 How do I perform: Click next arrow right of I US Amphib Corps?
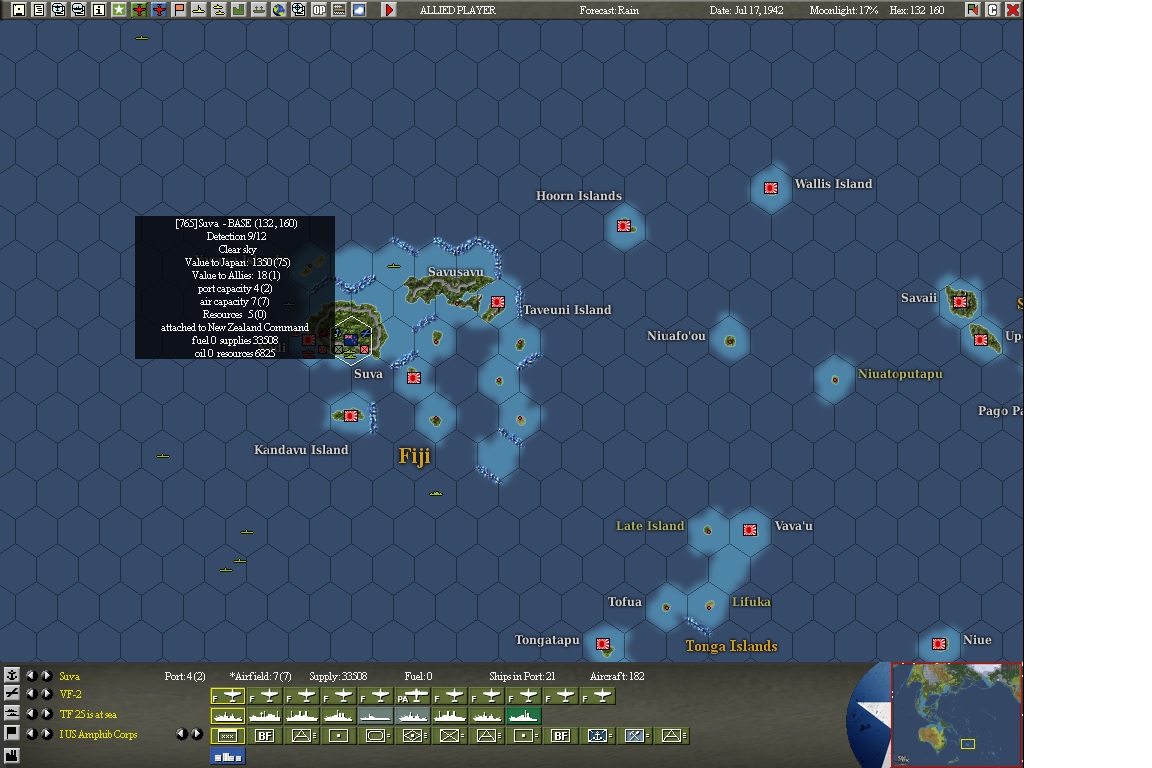click(196, 733)
